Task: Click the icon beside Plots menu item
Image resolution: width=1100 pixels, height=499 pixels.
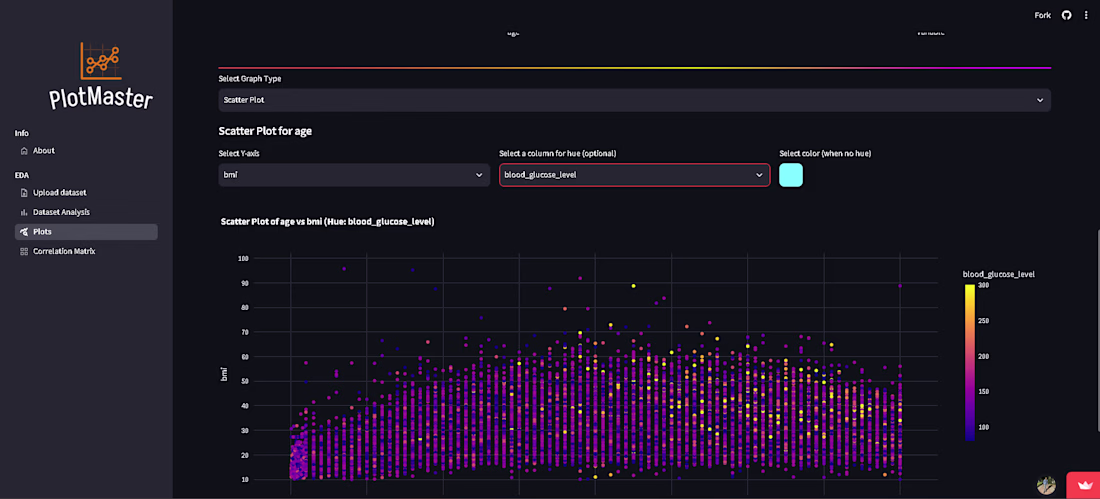Action: 25,232
